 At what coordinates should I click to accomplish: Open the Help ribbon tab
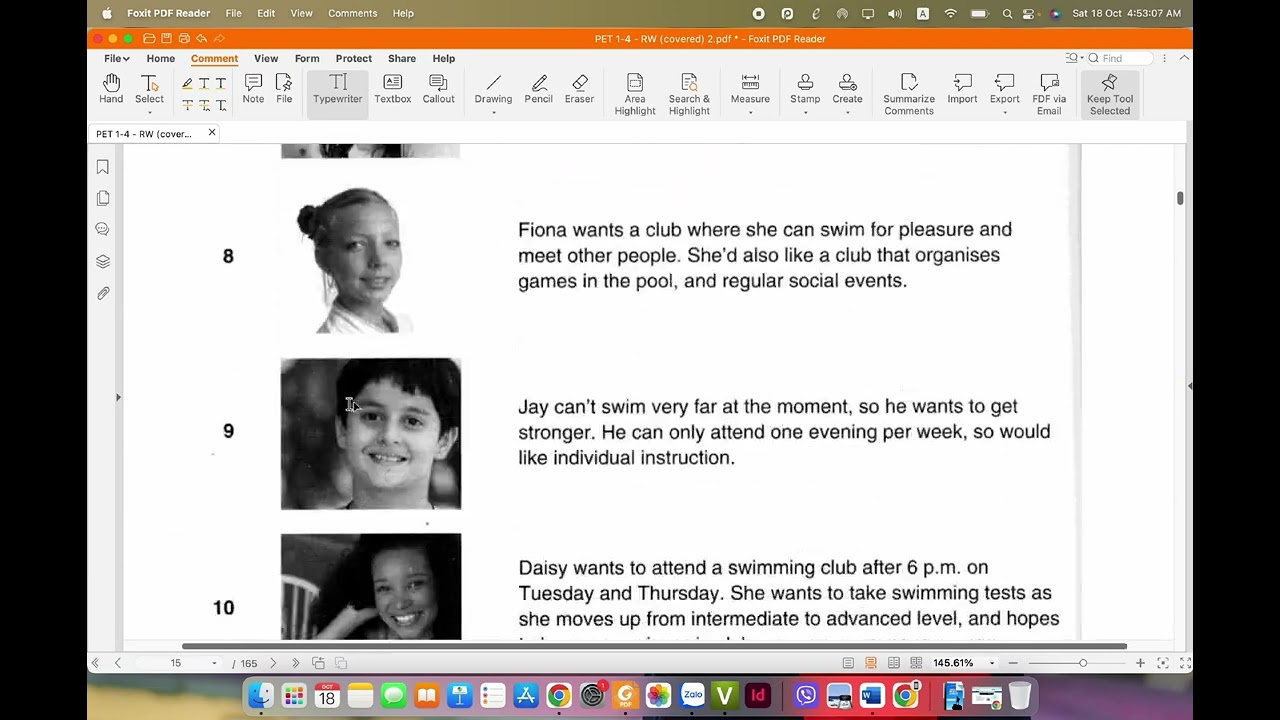click(443, 58)
